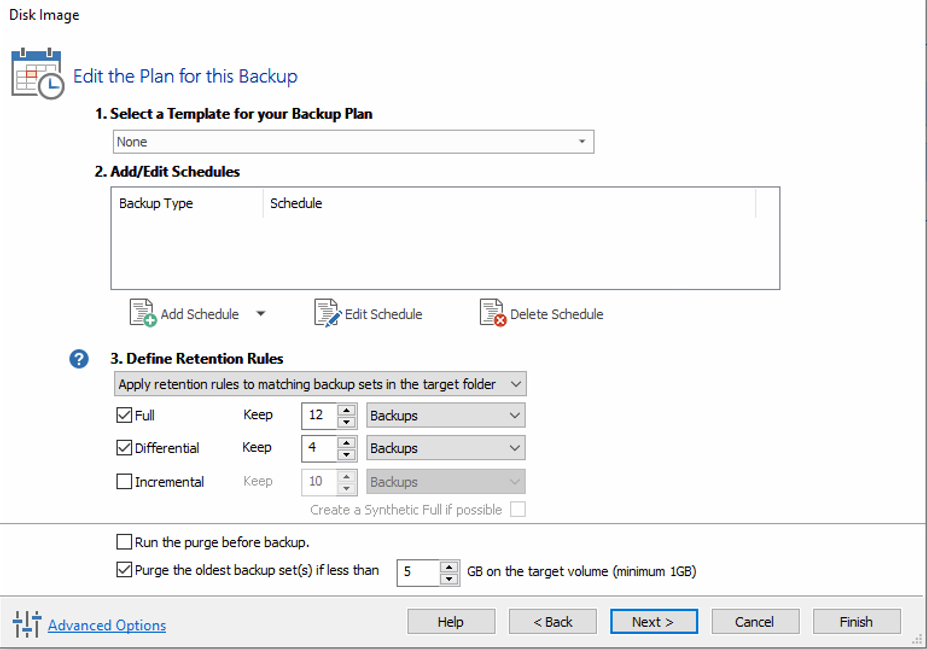Click the backup plan calendar clock icon
The image size is (927, 650).
[x=37, y=74]
